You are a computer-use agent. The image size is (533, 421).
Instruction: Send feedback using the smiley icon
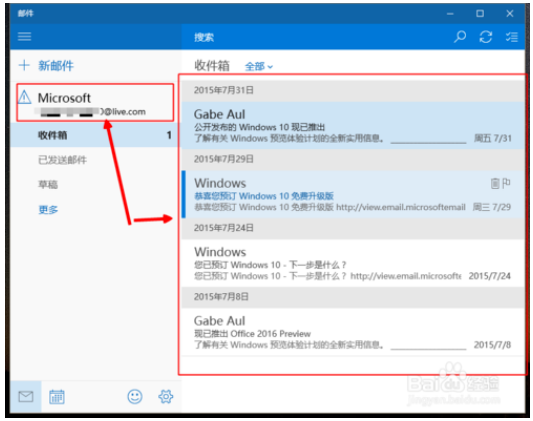(x=135, y=396)
